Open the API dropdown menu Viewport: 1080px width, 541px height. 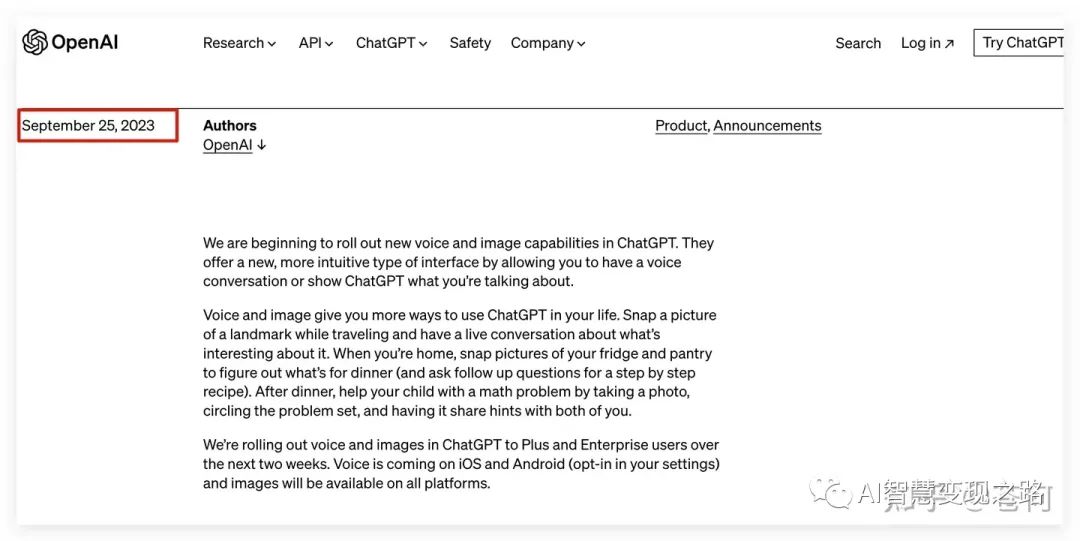click(x=316, y=43)
